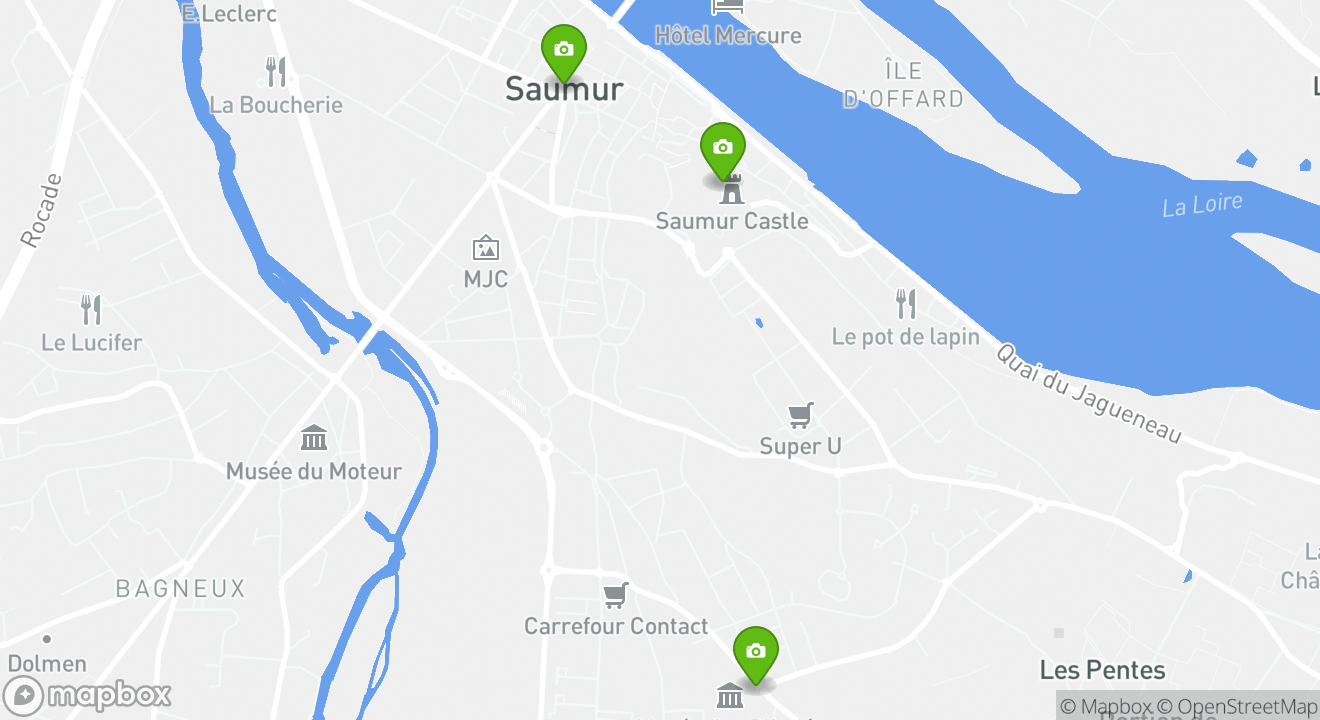Select the Les Pentes place label

[x=1103, y=670]
